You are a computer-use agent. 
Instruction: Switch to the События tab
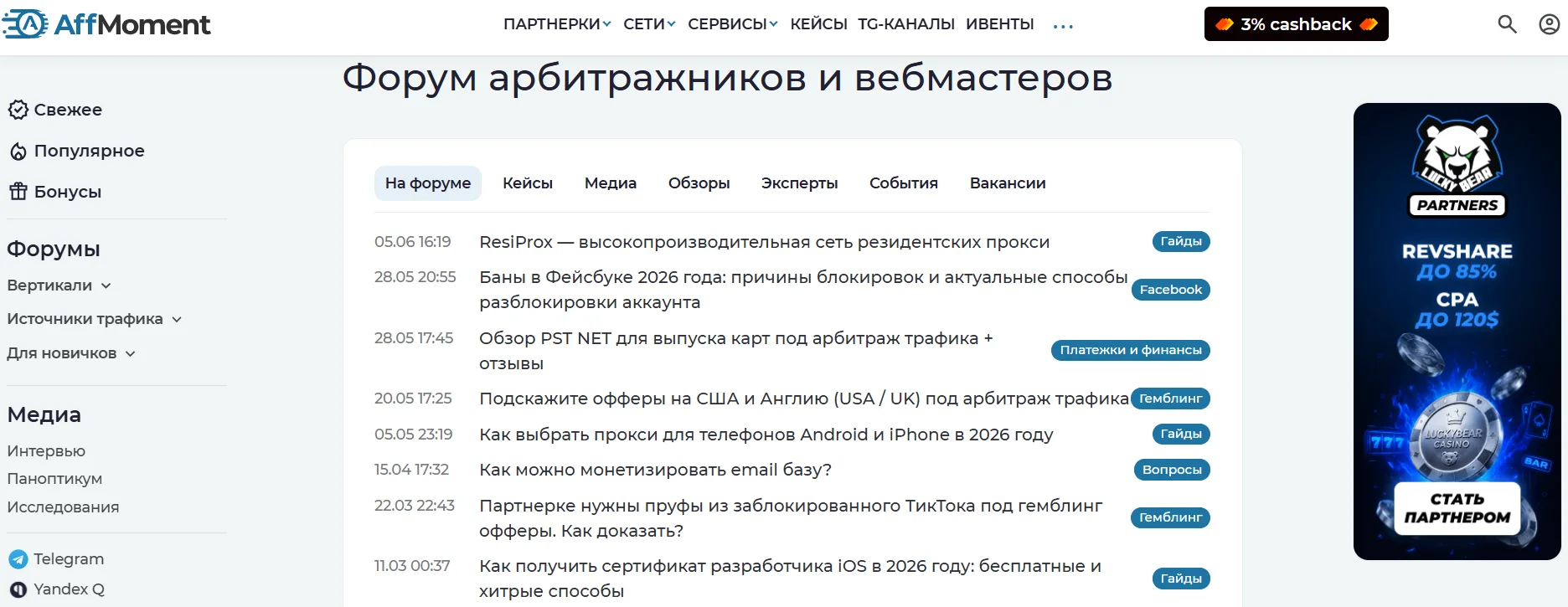coord(904,183)
